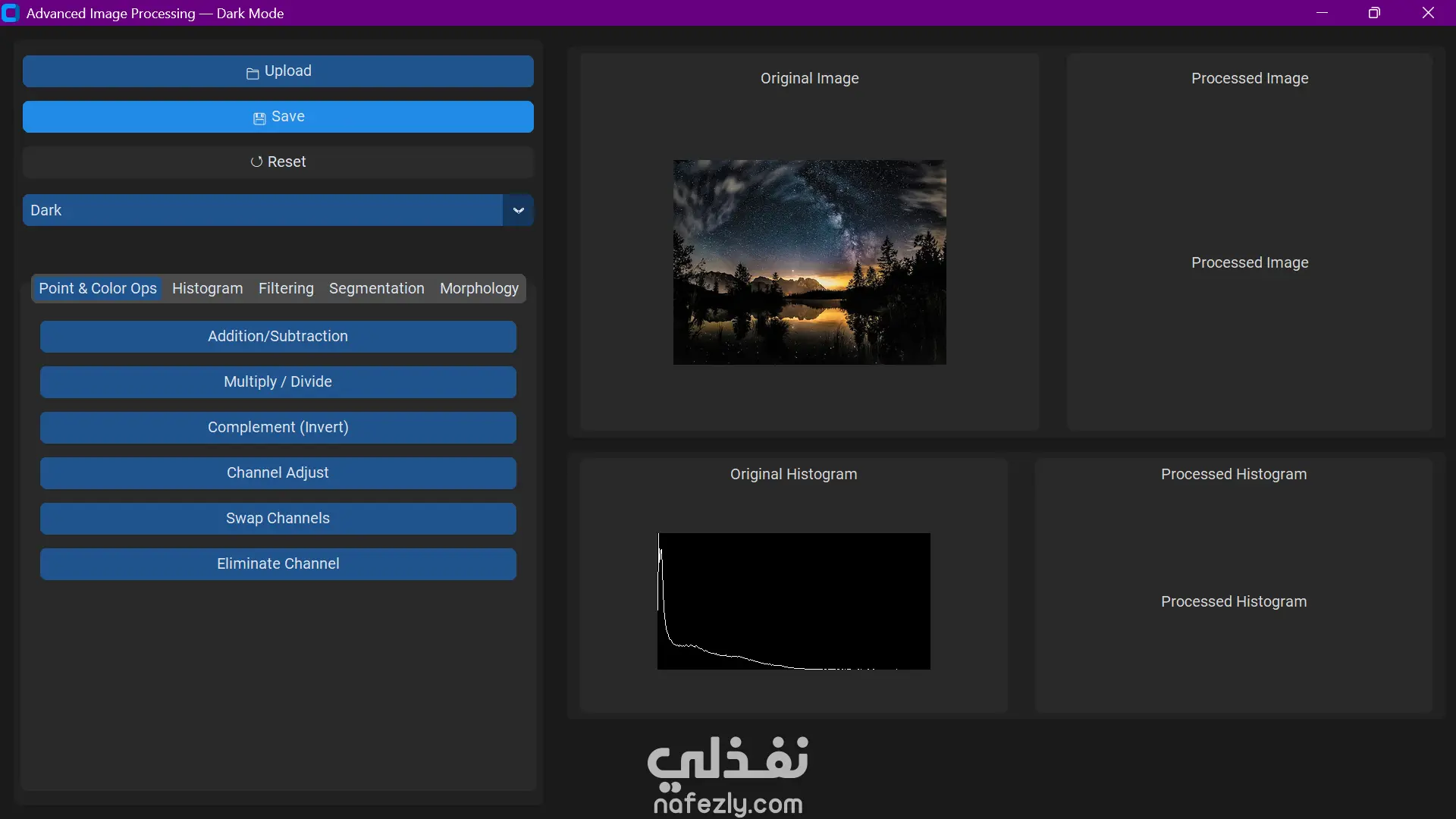The width and height of the screenshot is (1456, 819).
Task: Open the Filtering tab
Action: tap(286, 288)
